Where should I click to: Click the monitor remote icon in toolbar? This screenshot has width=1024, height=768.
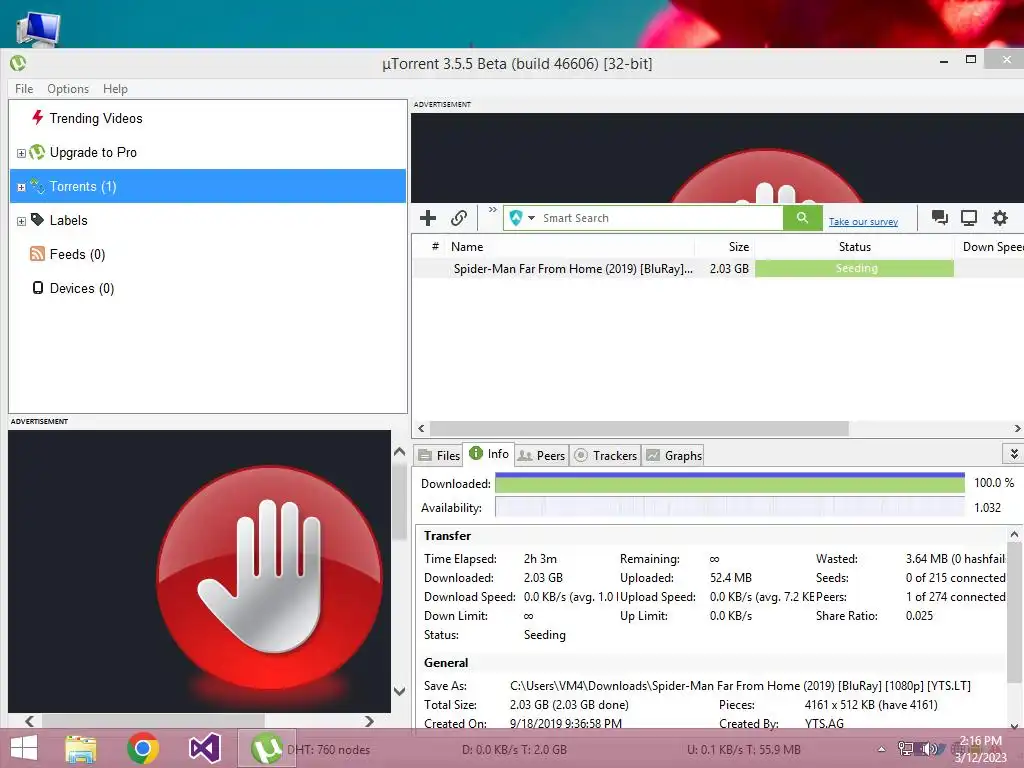tap(968, 217)
